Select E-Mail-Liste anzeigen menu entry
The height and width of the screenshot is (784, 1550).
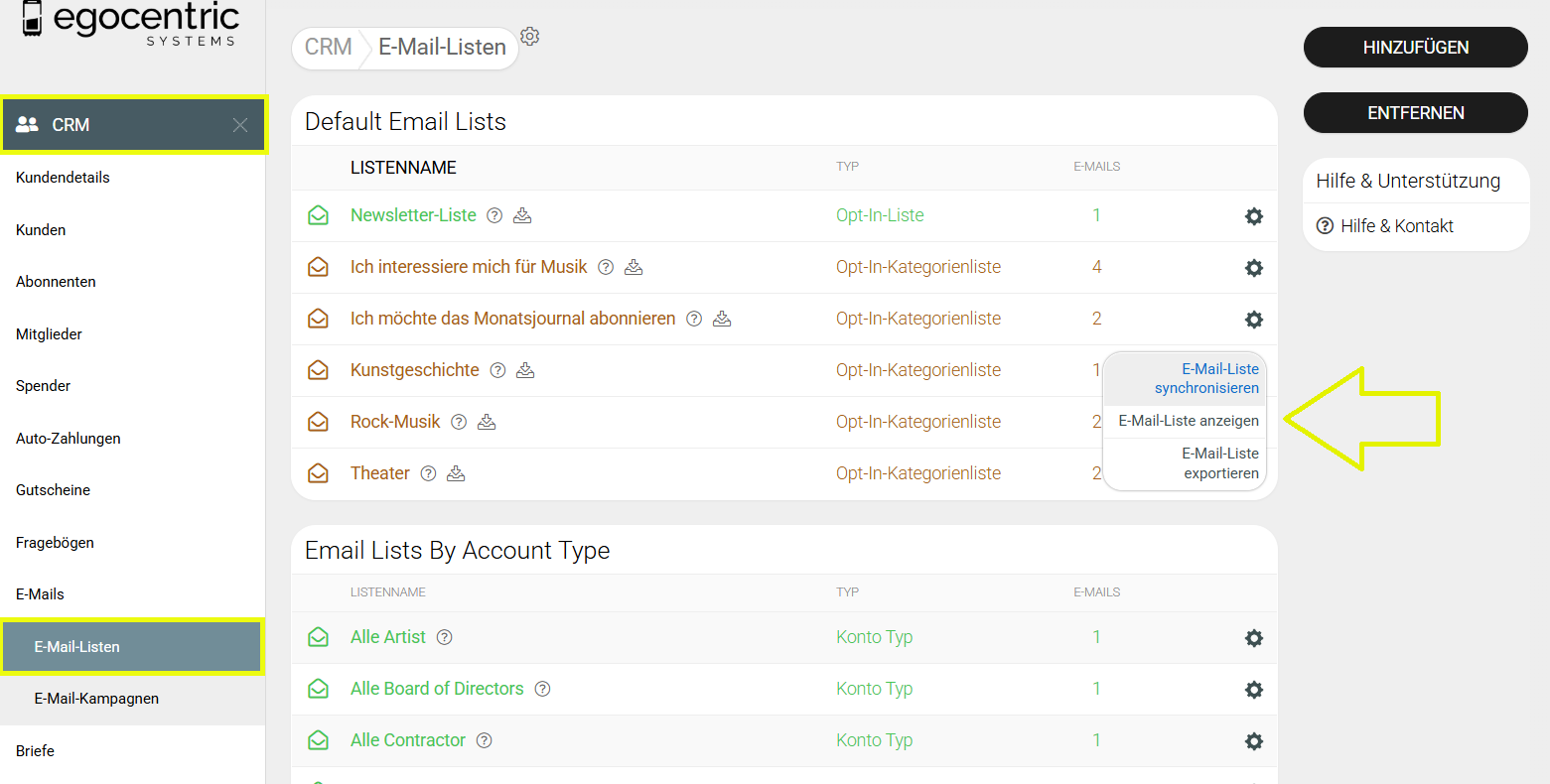[1188, 421]
